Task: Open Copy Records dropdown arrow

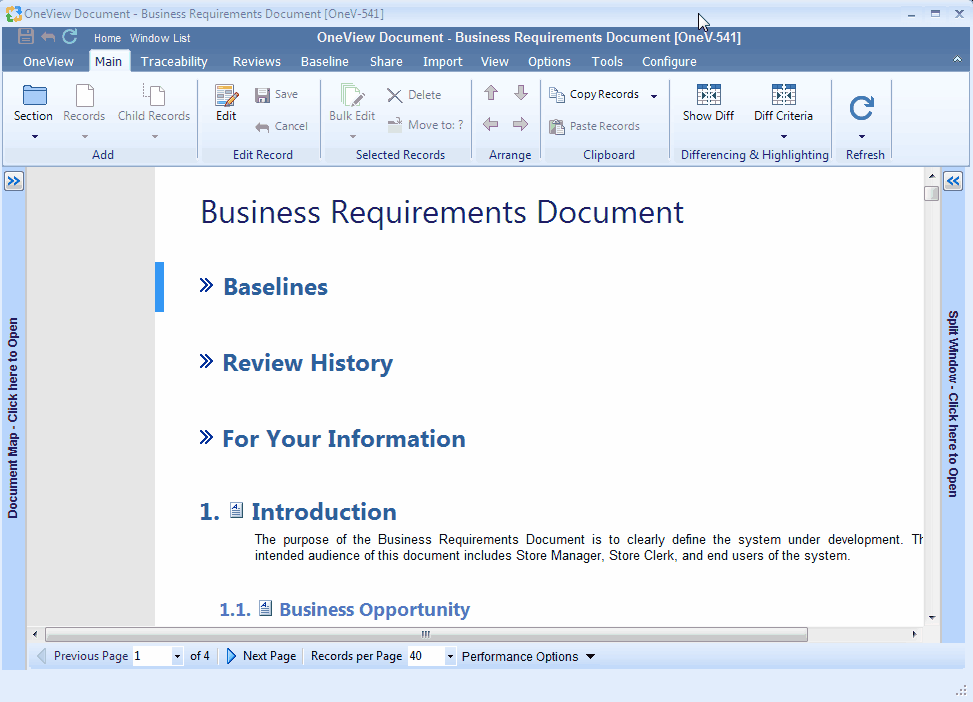Action: click(x=654, y=96)
